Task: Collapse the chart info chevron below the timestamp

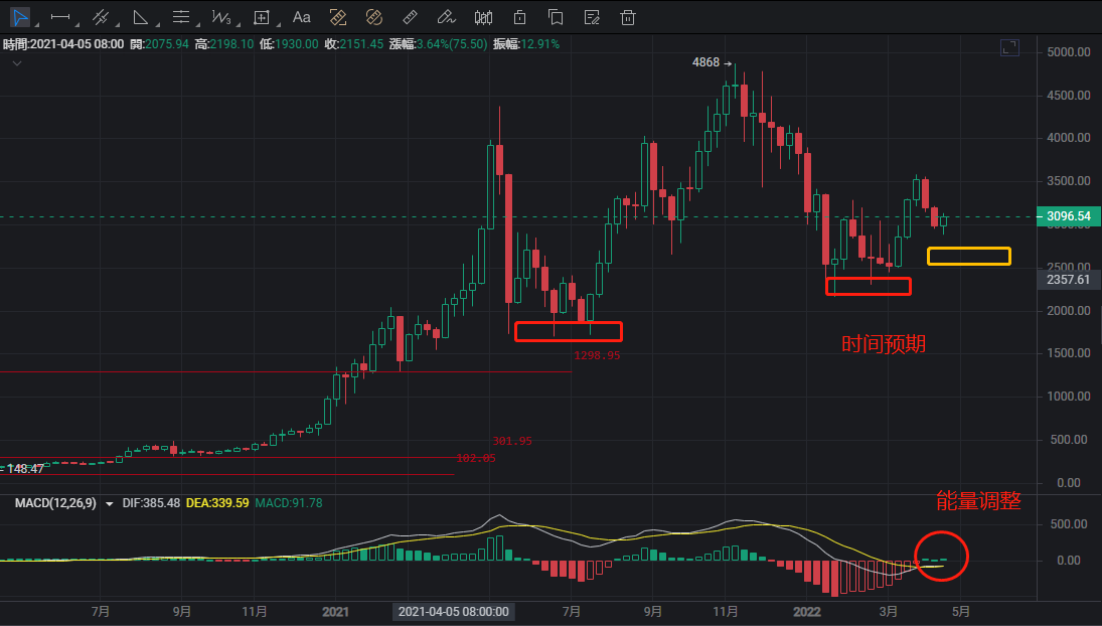Action: [16, 63]
